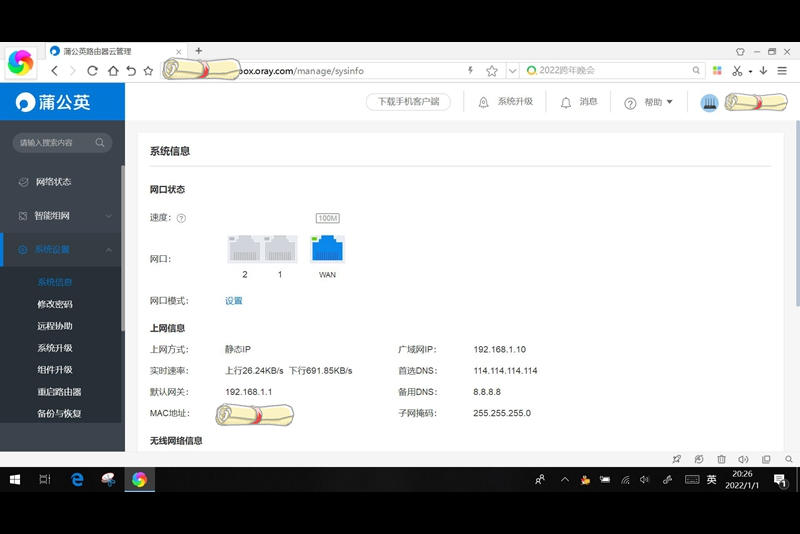Open 修改密码 in the sidebar
Image resolution: width=800 pixels, height=534 pixels.
(55, 304)
